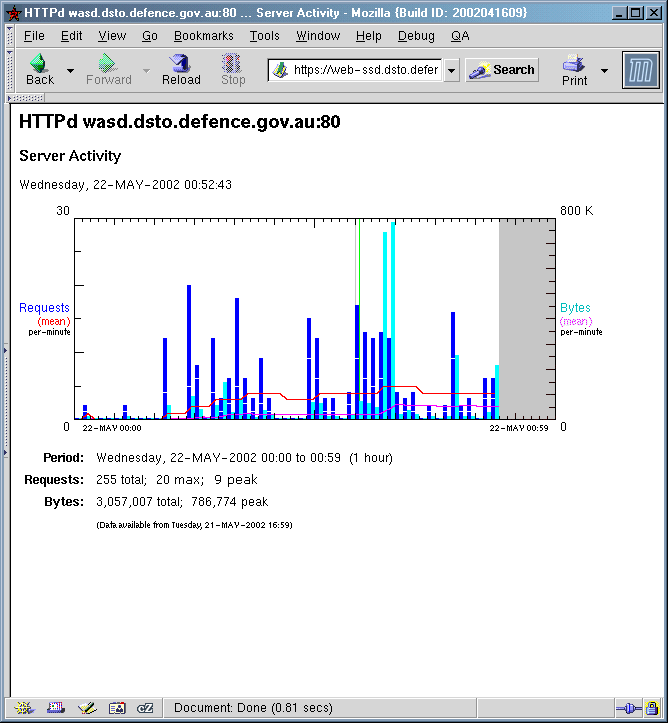Open the Forward history dropdown arrow
The image size is (668, 723).
click(146, 71)
